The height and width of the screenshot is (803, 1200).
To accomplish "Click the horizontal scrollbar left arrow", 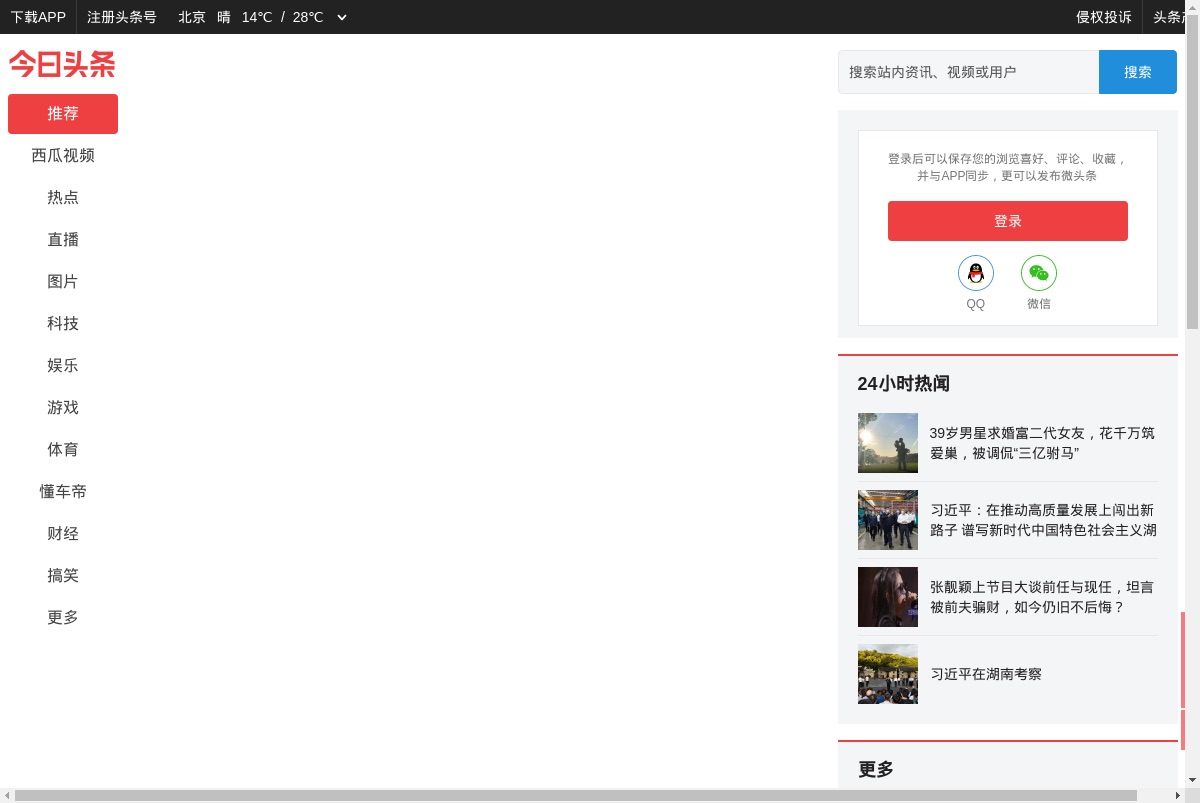I will [7, 796].
